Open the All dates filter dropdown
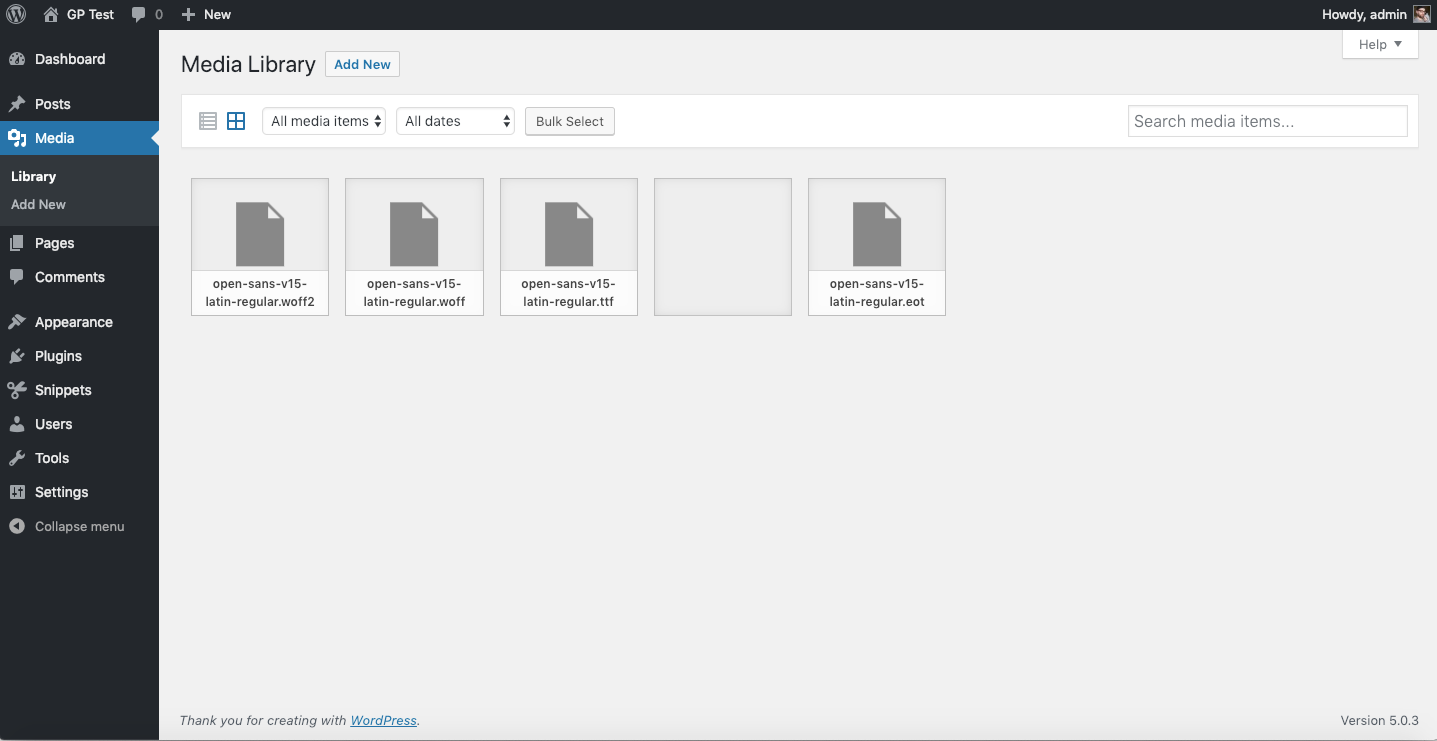The width and height of the screenshot is (1437, 741). [x=455, y=120]
